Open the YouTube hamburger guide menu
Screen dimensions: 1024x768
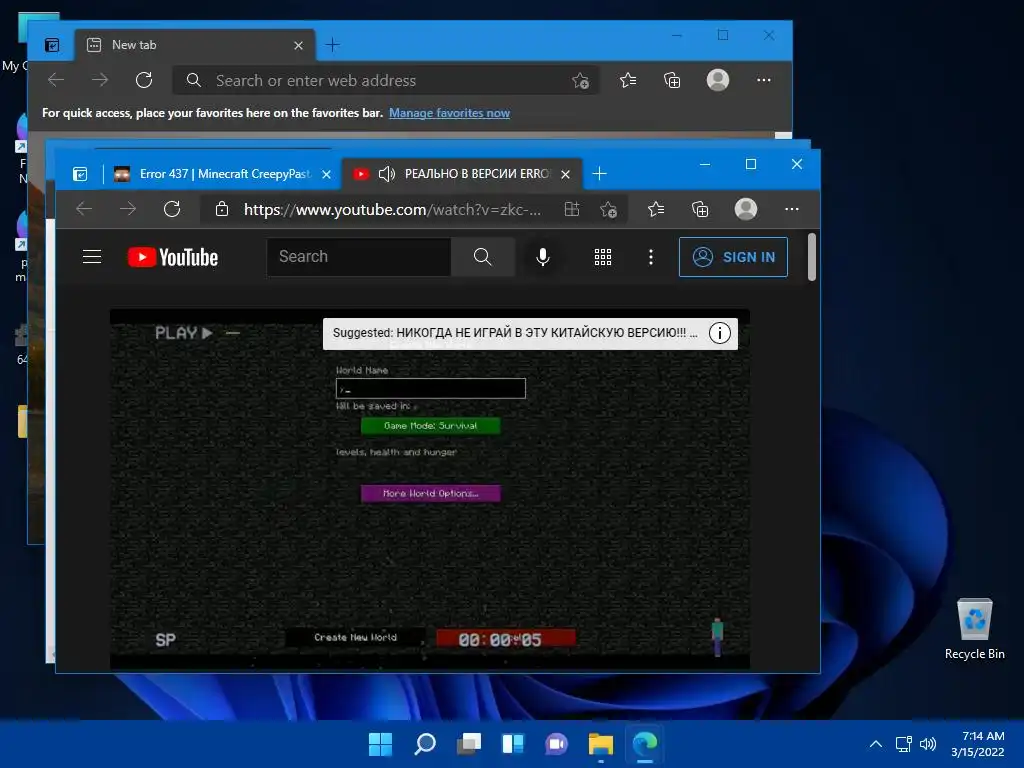coord(92,257)
